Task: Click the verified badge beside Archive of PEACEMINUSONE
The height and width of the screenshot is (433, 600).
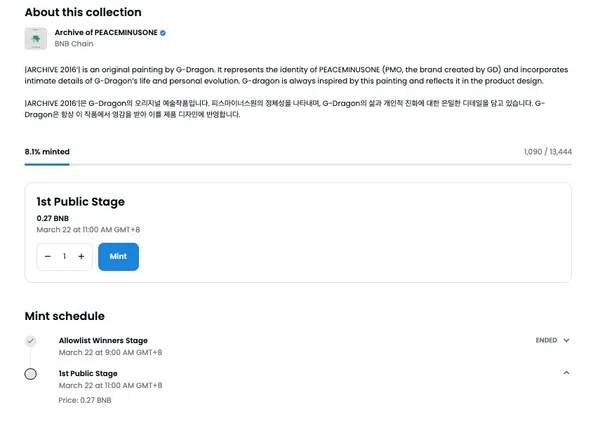Action: [163, 33]
